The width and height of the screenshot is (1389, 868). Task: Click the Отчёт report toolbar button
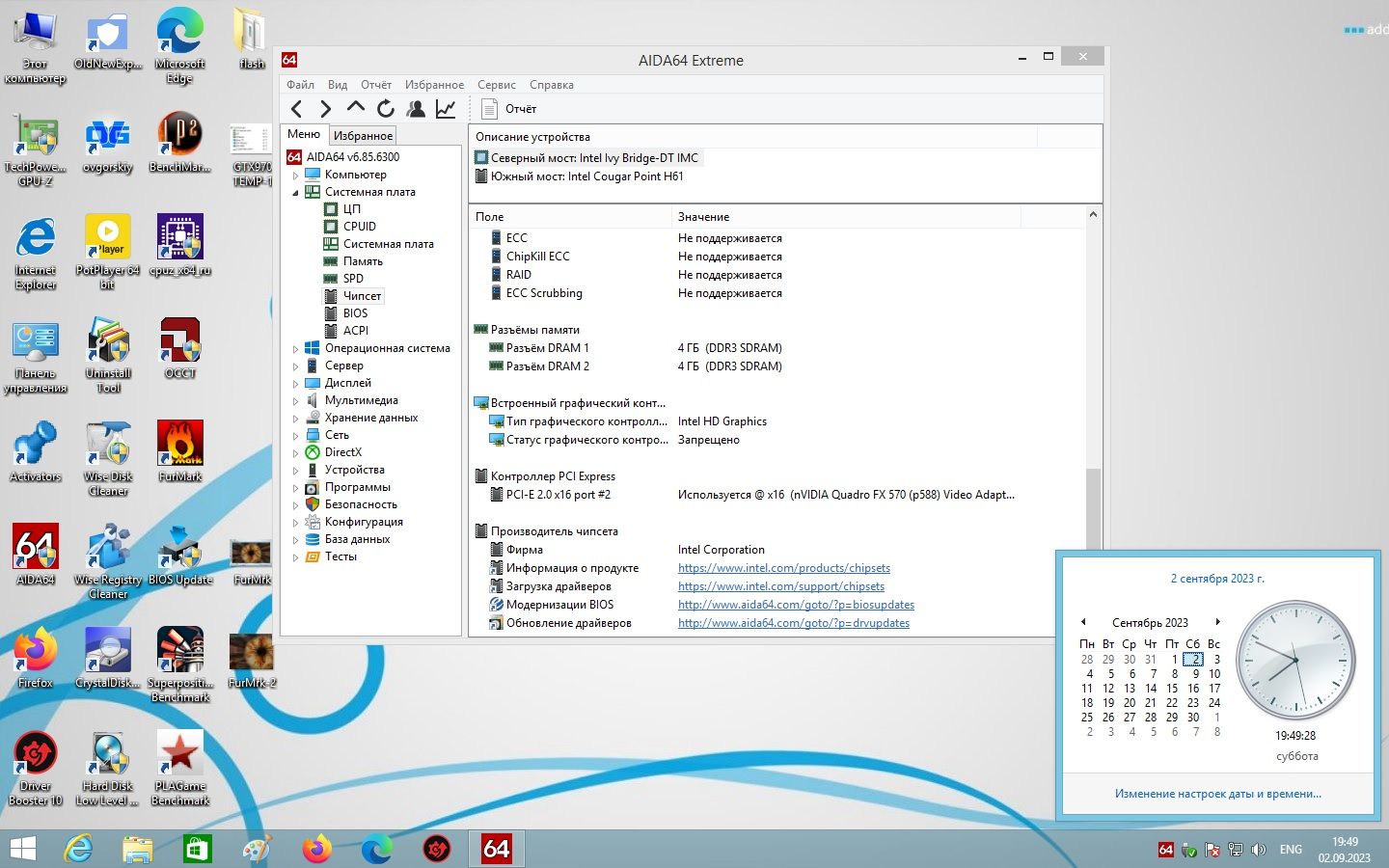[508, 109]
